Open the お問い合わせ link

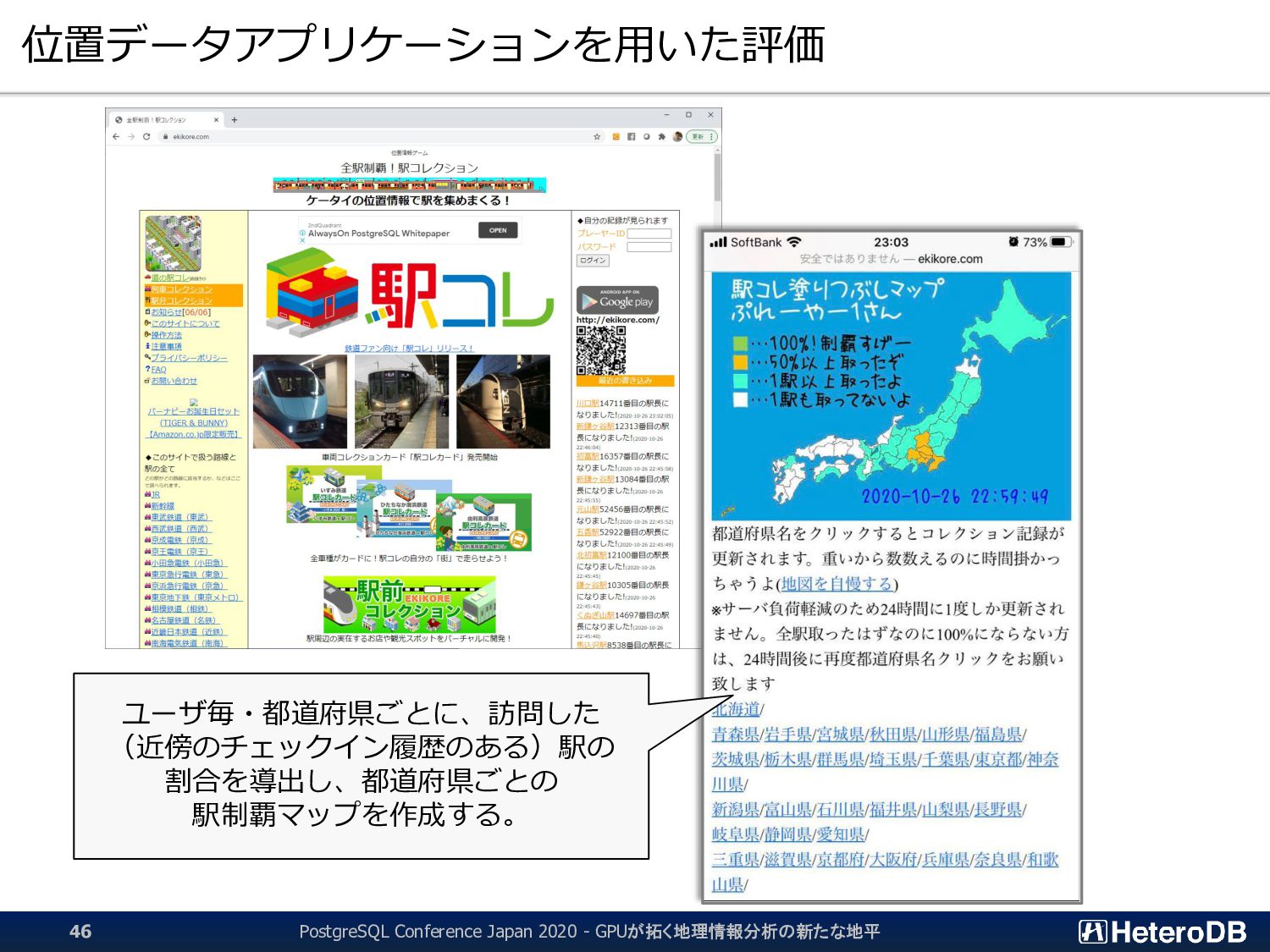coord(174,381)
